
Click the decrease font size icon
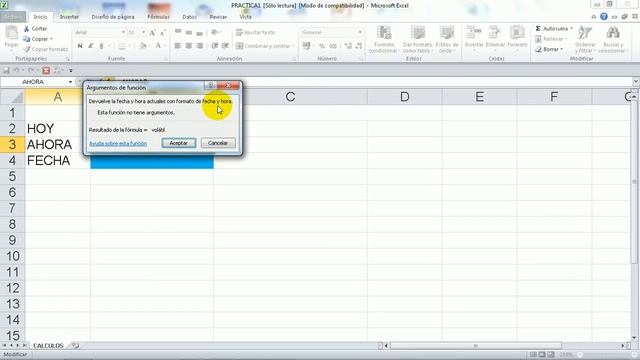162,32
